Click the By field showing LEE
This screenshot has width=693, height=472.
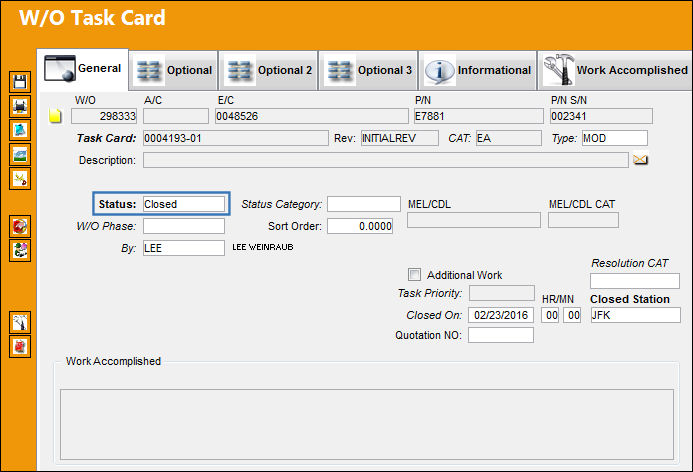[184, 248]
